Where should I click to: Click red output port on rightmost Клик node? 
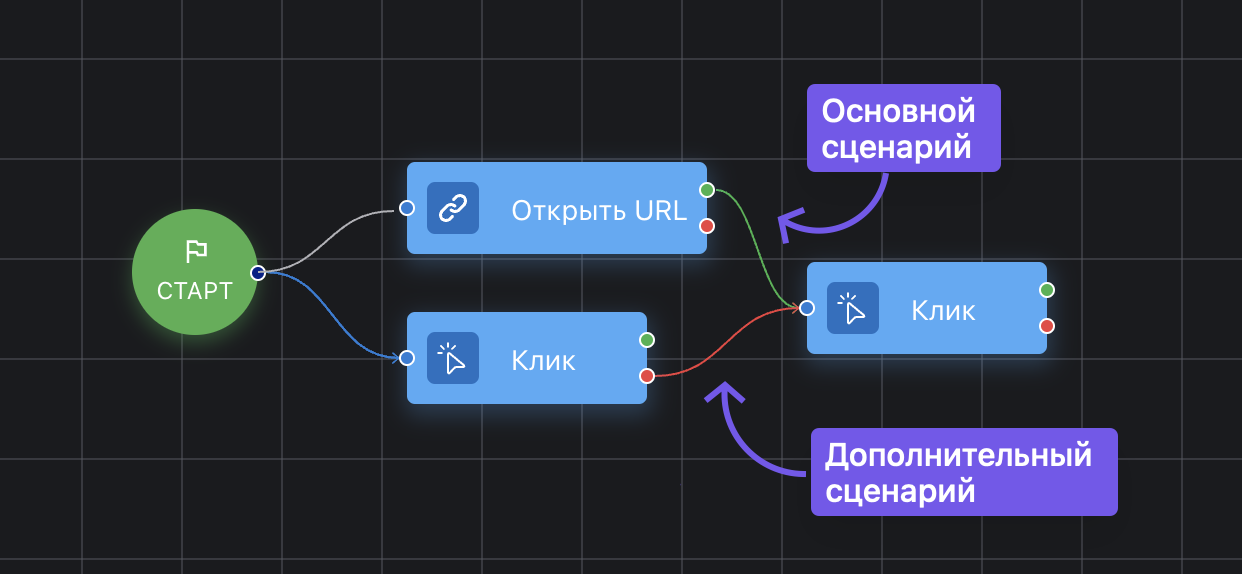click(x=1047, y=326)
